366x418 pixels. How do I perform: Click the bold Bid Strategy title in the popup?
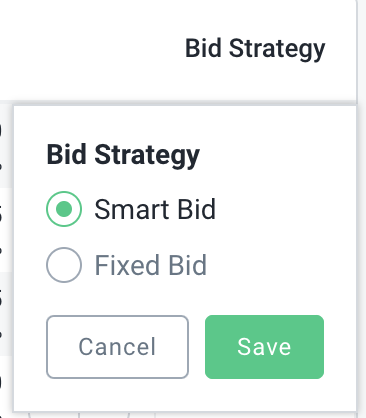tap(123, 155)
